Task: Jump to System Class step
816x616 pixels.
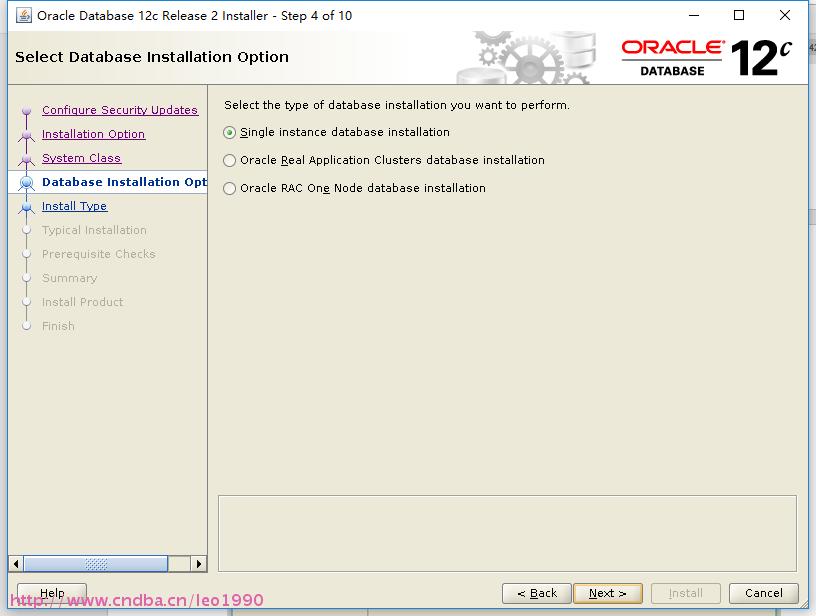Action: [81, 158]
